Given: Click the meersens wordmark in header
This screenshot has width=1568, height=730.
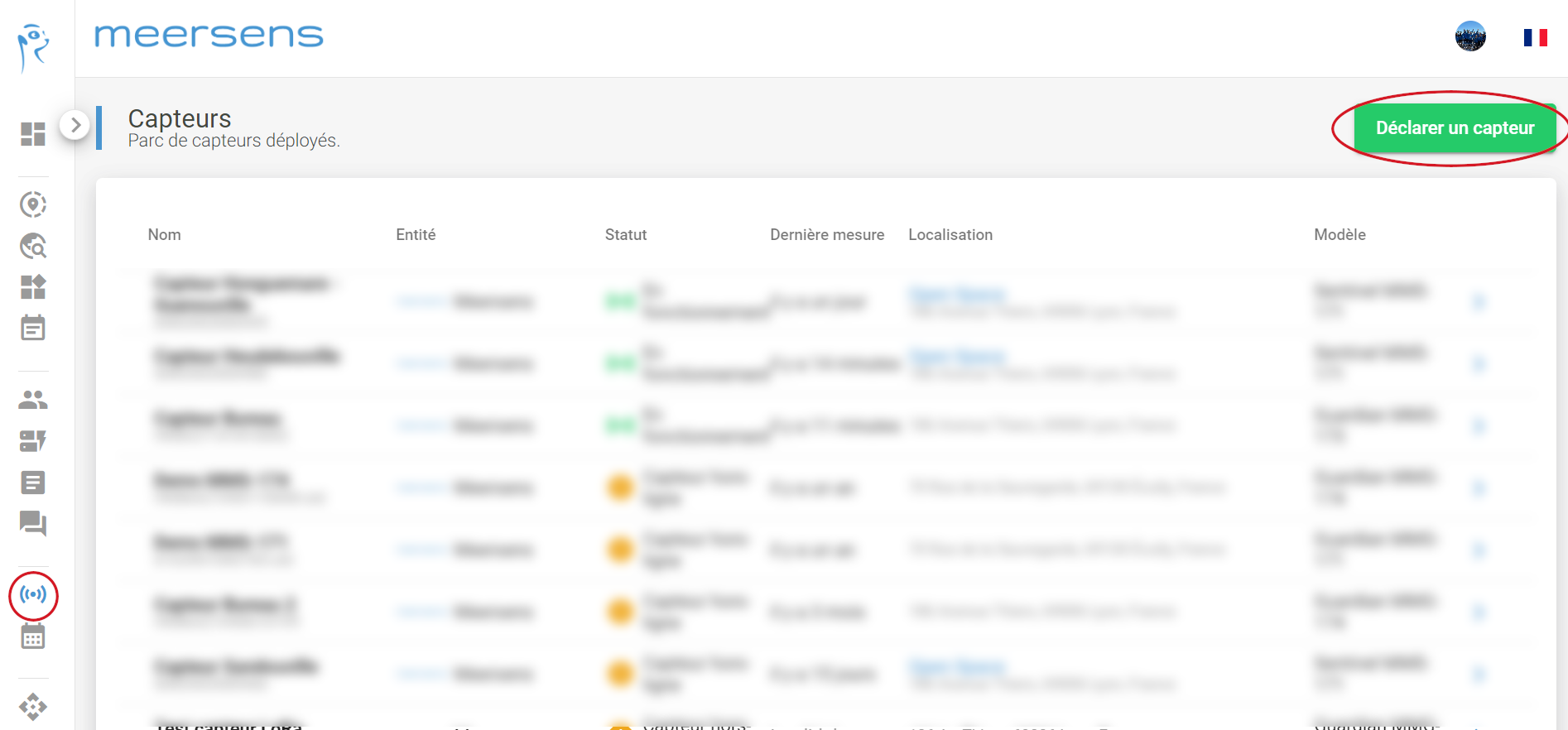Looking at the screenshot, I should point(209,36).
